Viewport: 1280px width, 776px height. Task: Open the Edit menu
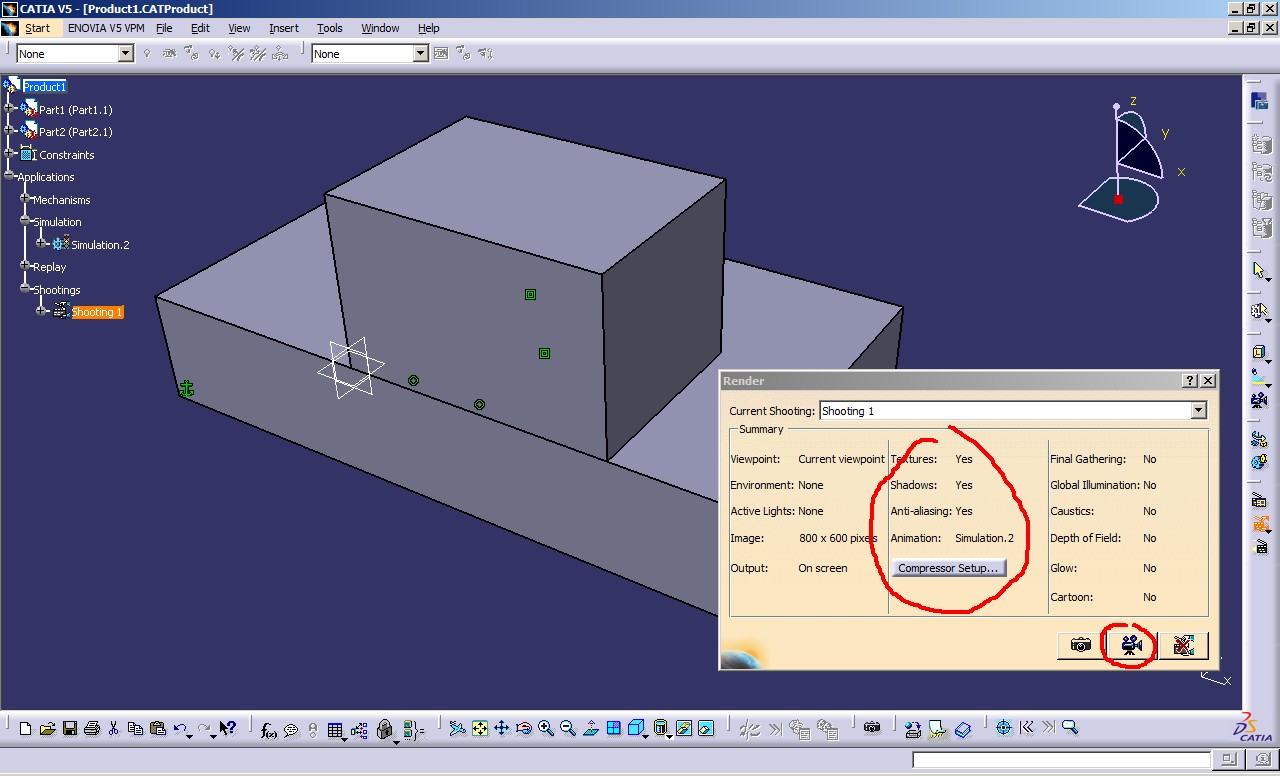[x=200, y=28]
